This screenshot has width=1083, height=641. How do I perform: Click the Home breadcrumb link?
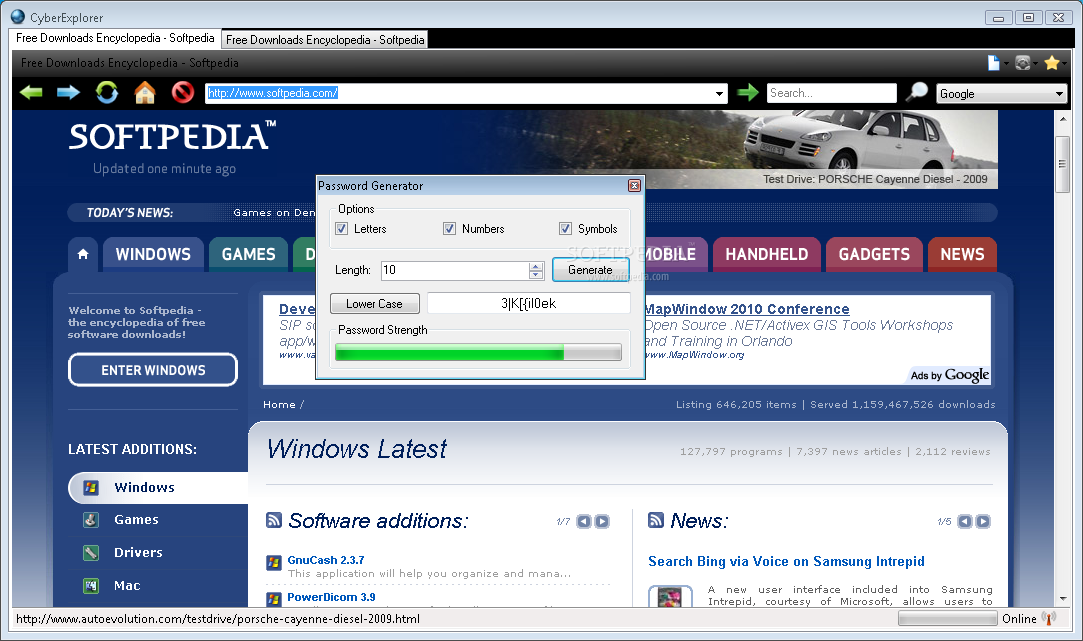coord(279,405)
